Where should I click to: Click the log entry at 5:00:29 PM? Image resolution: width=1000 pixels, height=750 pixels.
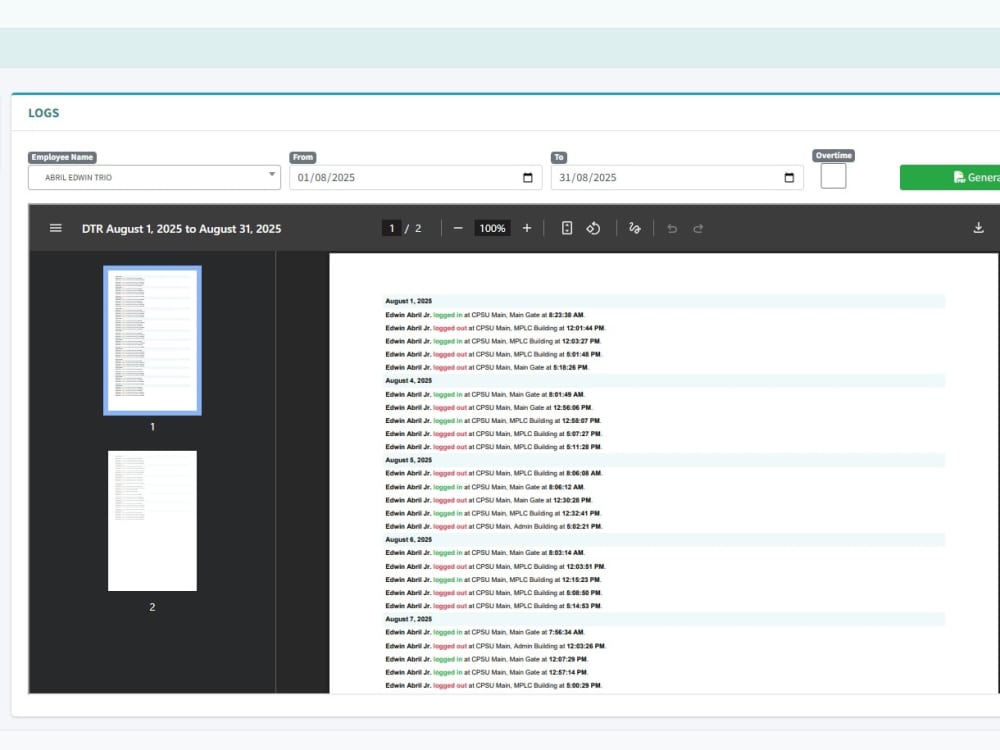click(x=493, y=686)
